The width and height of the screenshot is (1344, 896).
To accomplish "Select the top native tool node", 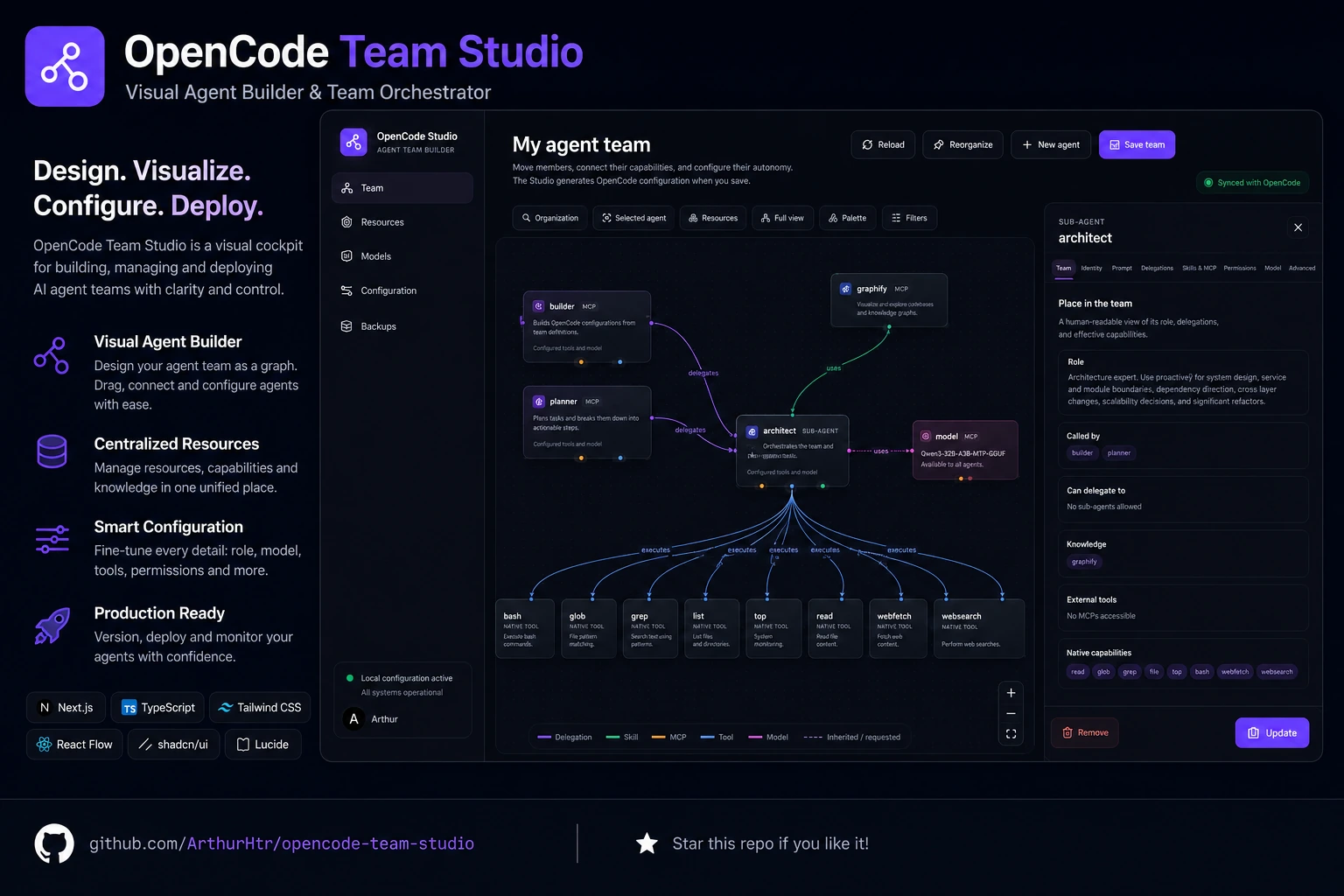I will (773, 628).
